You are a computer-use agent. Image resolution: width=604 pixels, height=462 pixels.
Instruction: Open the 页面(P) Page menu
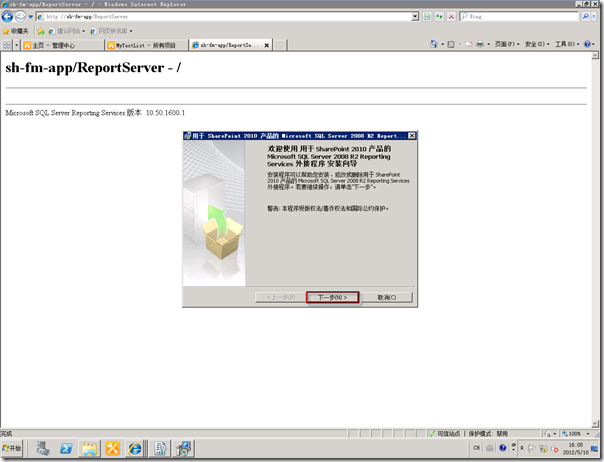click(507, 44)
